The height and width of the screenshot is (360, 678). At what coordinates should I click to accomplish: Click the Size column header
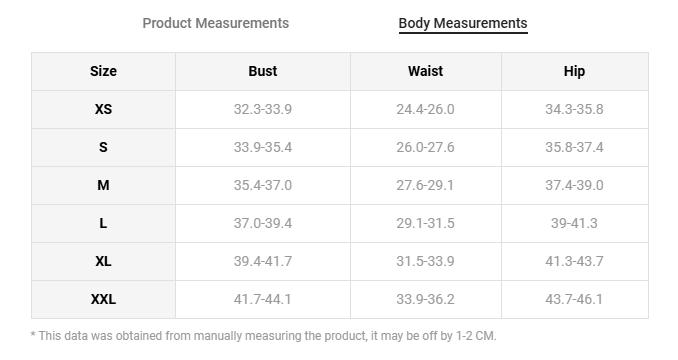click(x=103, y=71)
